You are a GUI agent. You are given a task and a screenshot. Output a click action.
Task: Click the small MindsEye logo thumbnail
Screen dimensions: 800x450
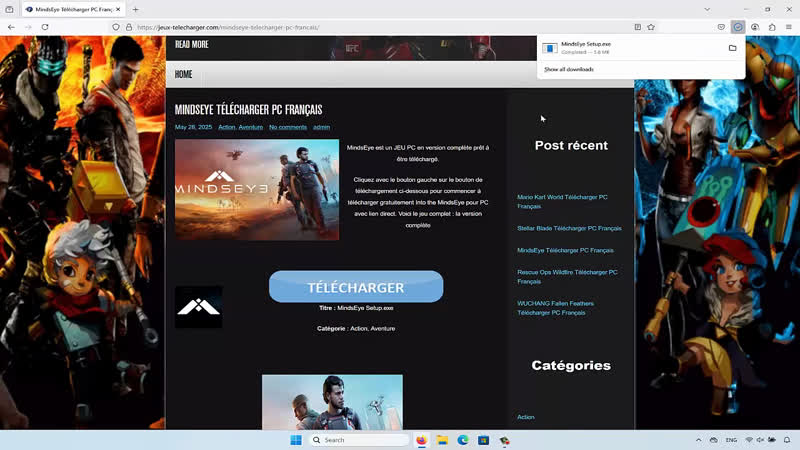click(x=198, y=307)
